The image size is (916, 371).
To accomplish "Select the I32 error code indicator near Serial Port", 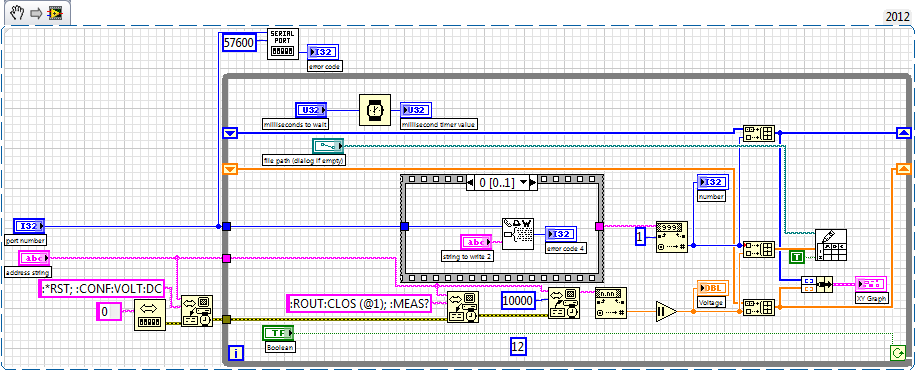I will [x=322, y=51].
